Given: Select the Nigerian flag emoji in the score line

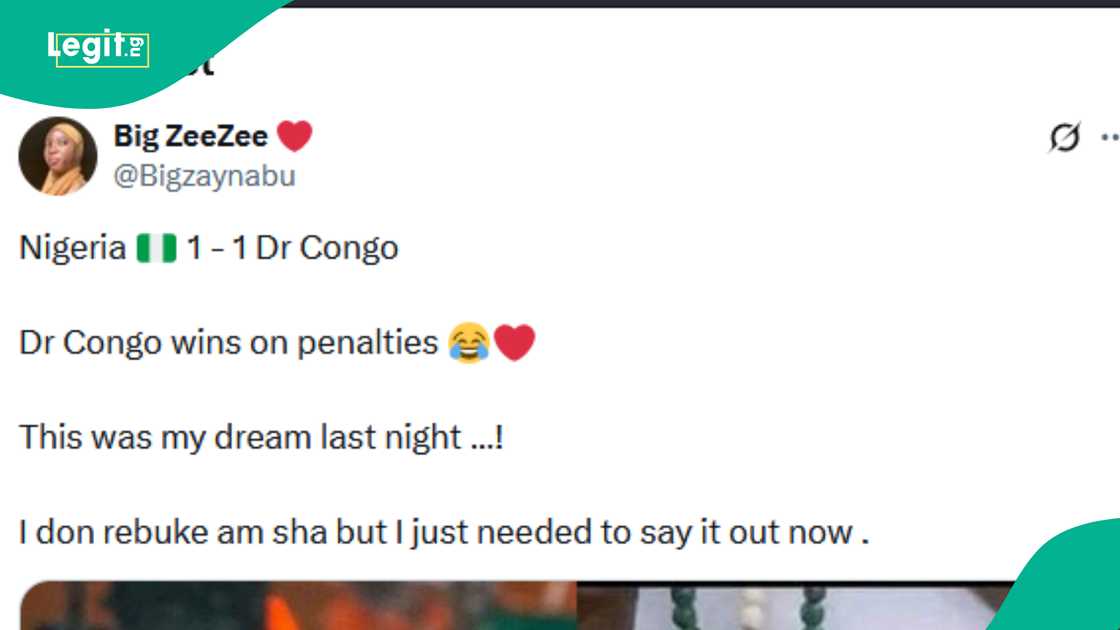Looking at the screenshot, I should (x=158, y=247).
